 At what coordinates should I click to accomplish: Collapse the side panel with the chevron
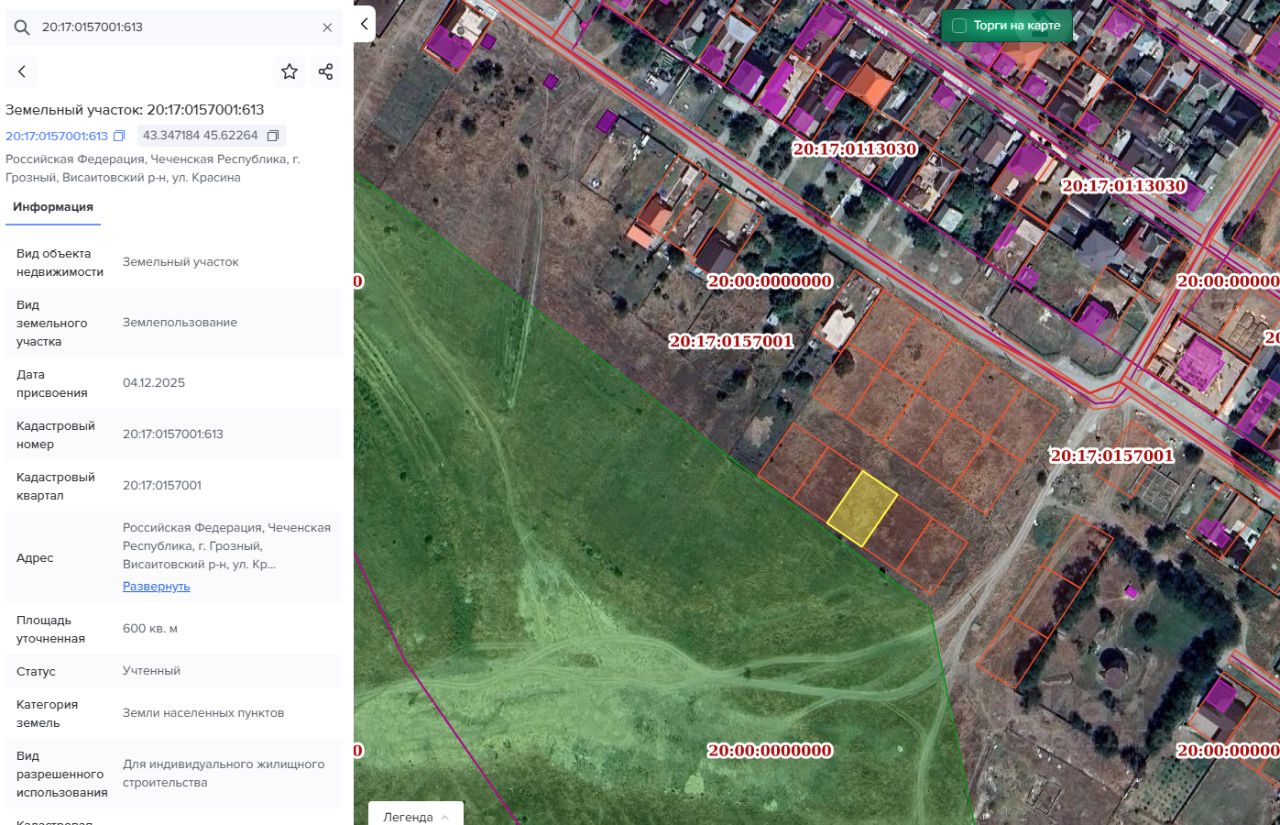coord(364,24)
